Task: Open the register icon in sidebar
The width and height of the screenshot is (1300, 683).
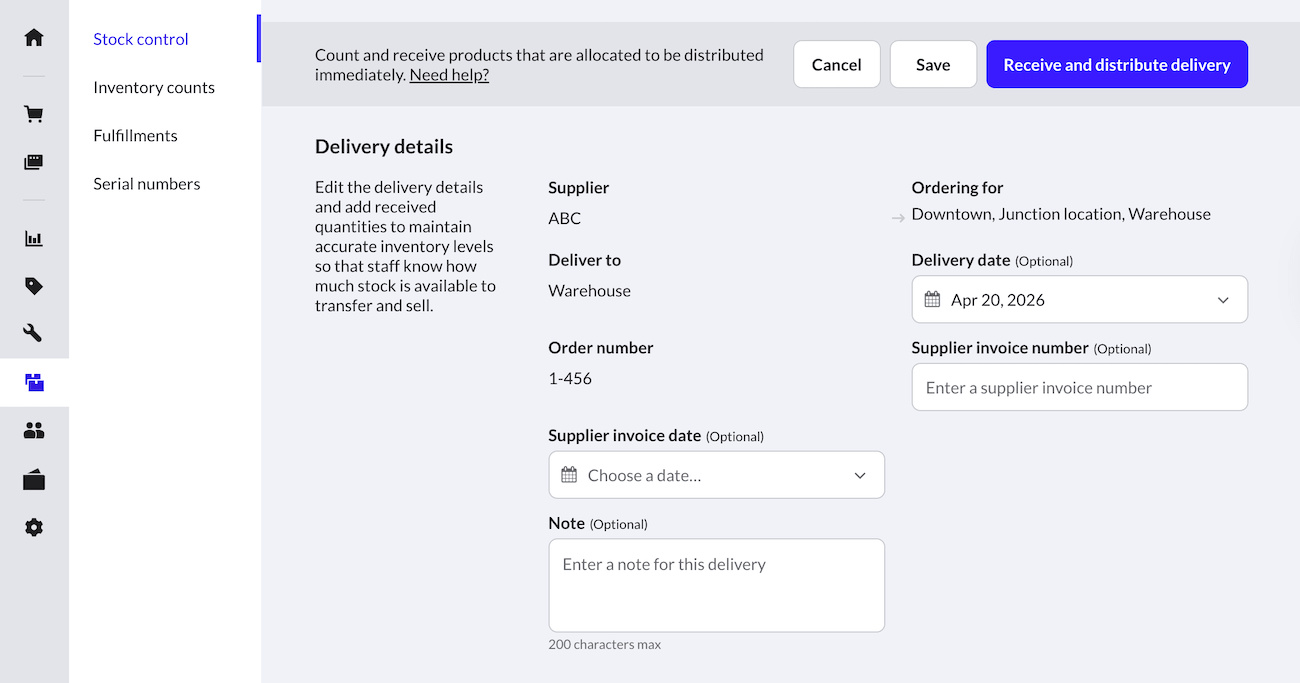Action: point(34,162)
